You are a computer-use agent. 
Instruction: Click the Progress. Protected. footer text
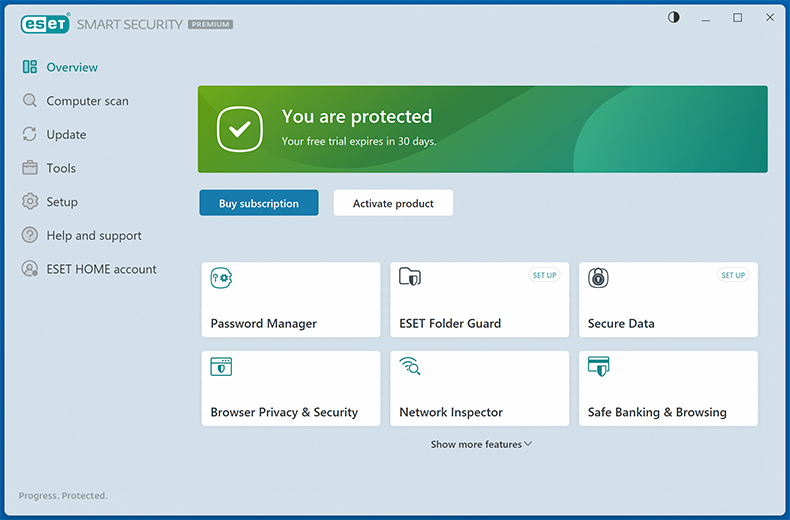(x=63, y=495)
